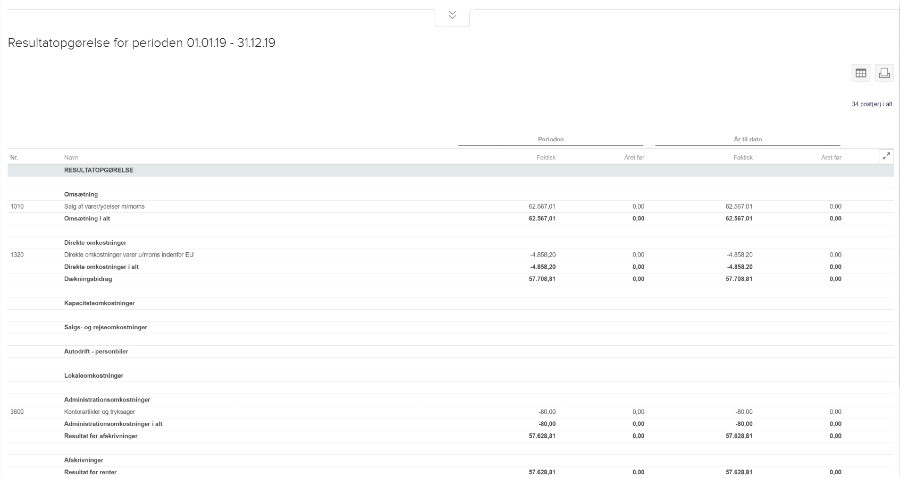The image size is (900, 478).
Task: Click the print report icon
Action: click(884, 73)
